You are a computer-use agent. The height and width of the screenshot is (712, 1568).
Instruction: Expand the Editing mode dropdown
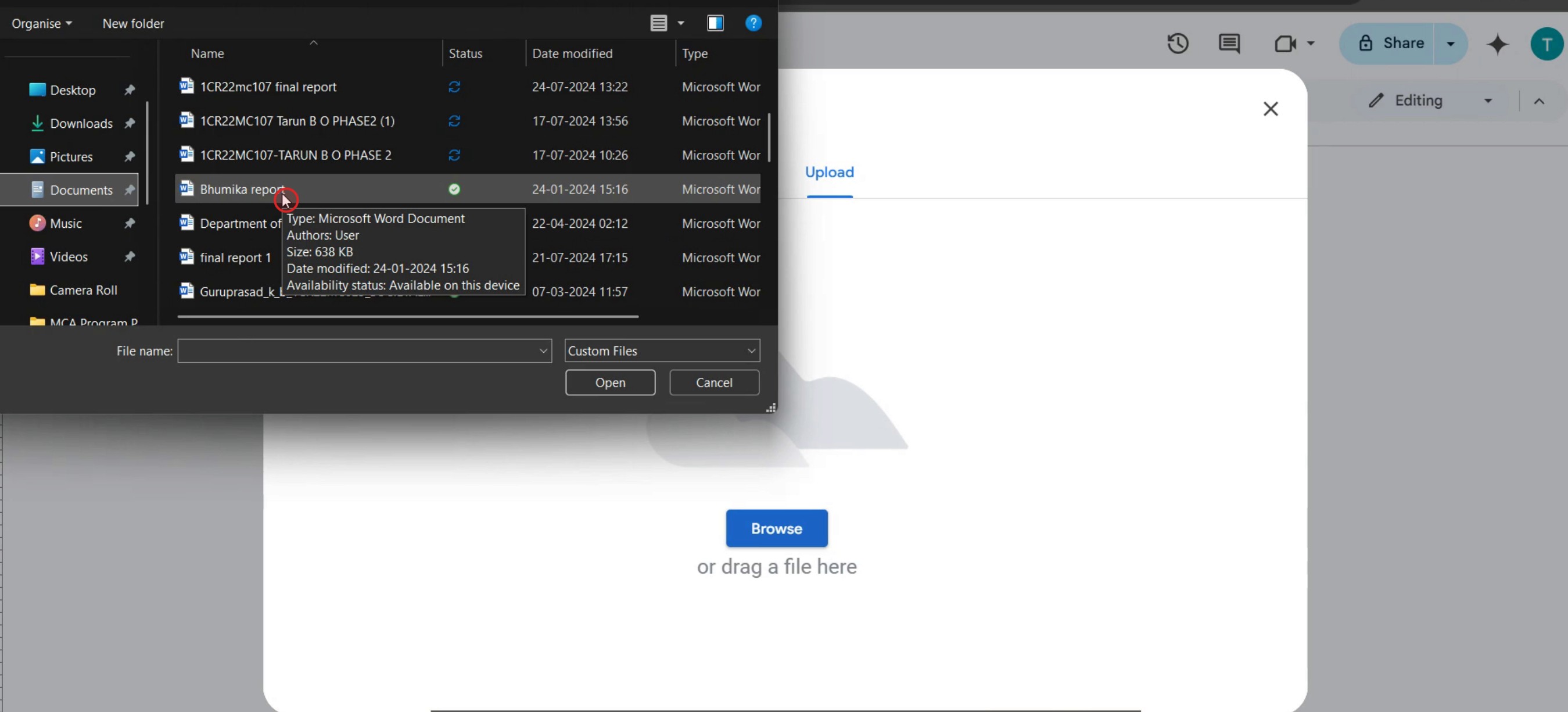coord(1487,101)
